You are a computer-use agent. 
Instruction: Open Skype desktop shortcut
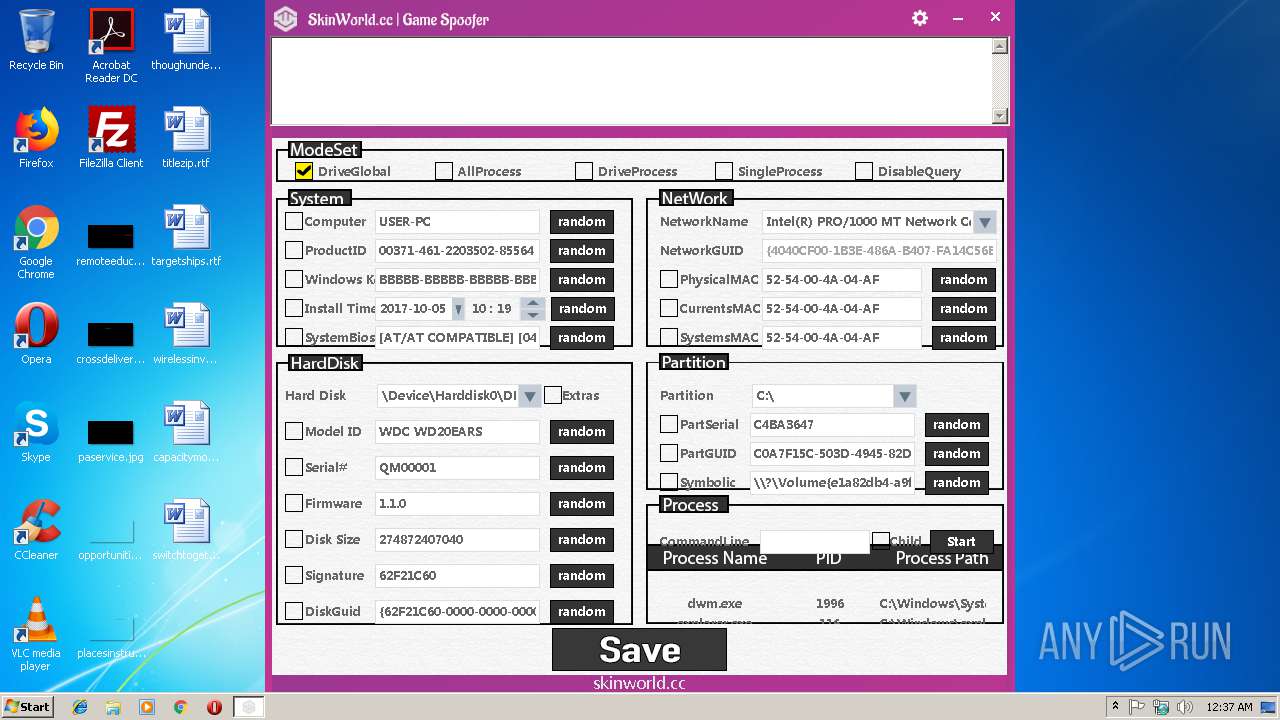click(36, 432)
